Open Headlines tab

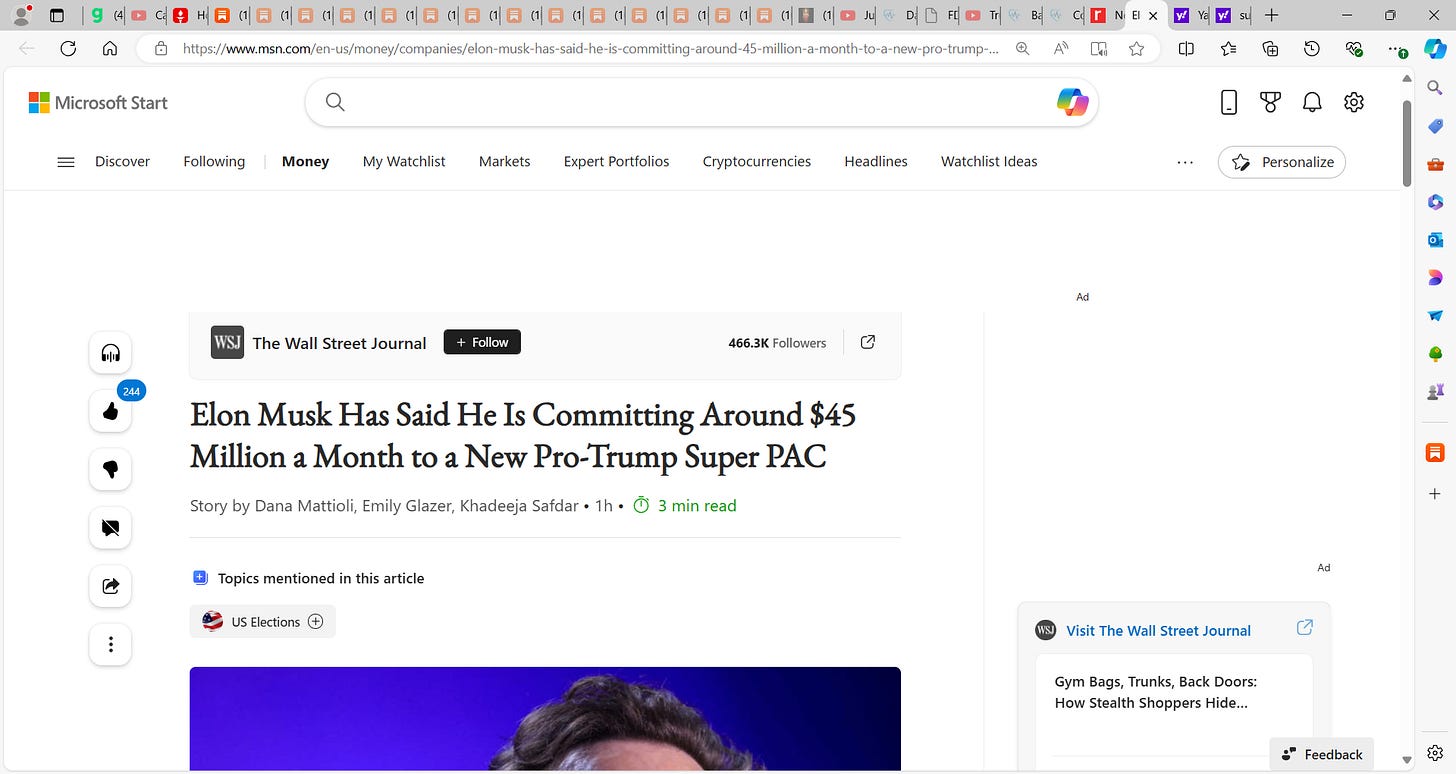coord(876,161)
